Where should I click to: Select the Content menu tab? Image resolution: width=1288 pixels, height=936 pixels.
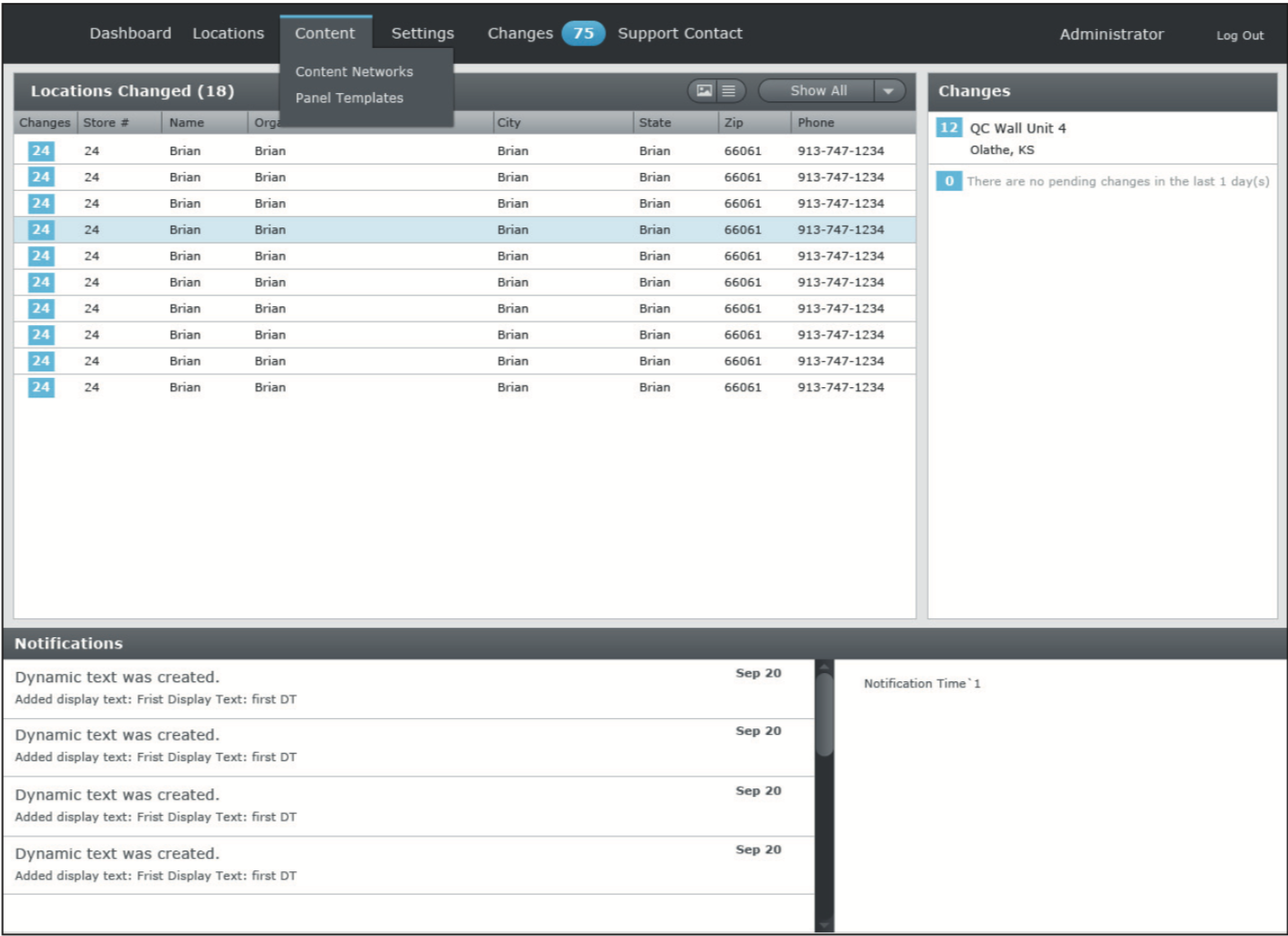[x=325, y=33]
